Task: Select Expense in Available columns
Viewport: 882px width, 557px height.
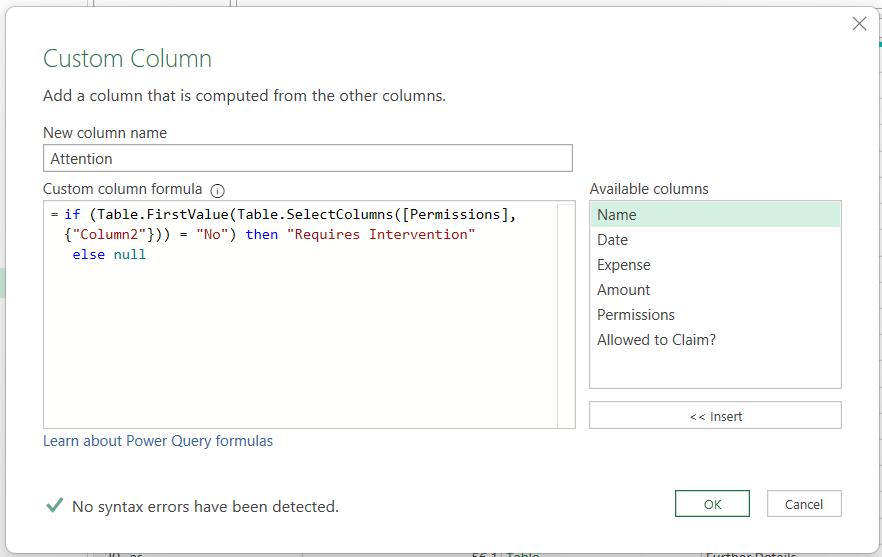Action: 715,265
